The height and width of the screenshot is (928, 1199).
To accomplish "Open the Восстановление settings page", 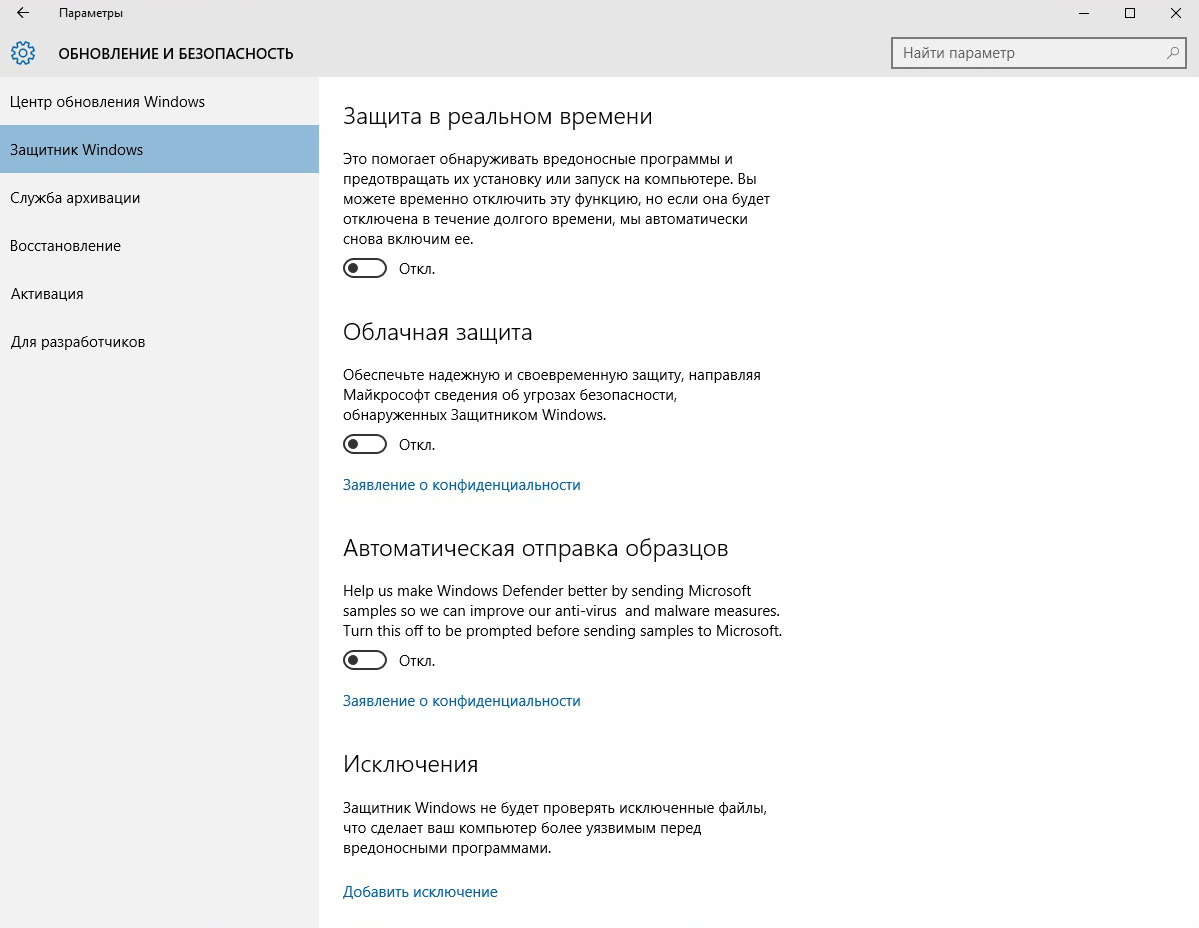I will click(65, 246).
